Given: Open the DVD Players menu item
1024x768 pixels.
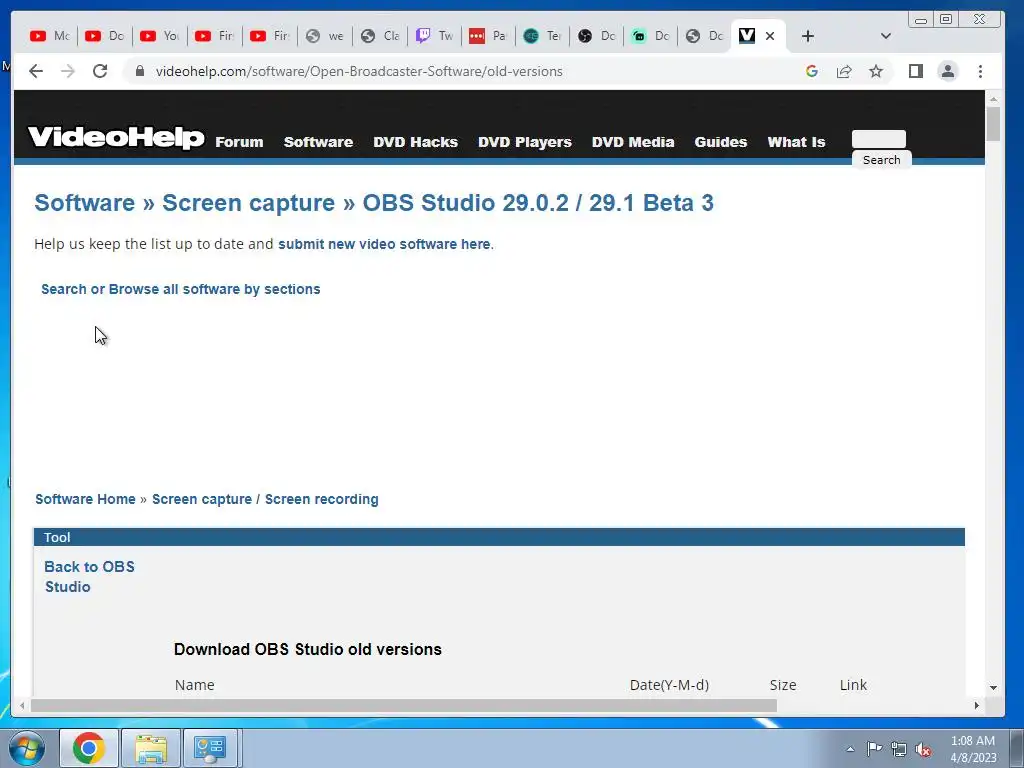Looking at the screenshot, I should click(525, 142).
